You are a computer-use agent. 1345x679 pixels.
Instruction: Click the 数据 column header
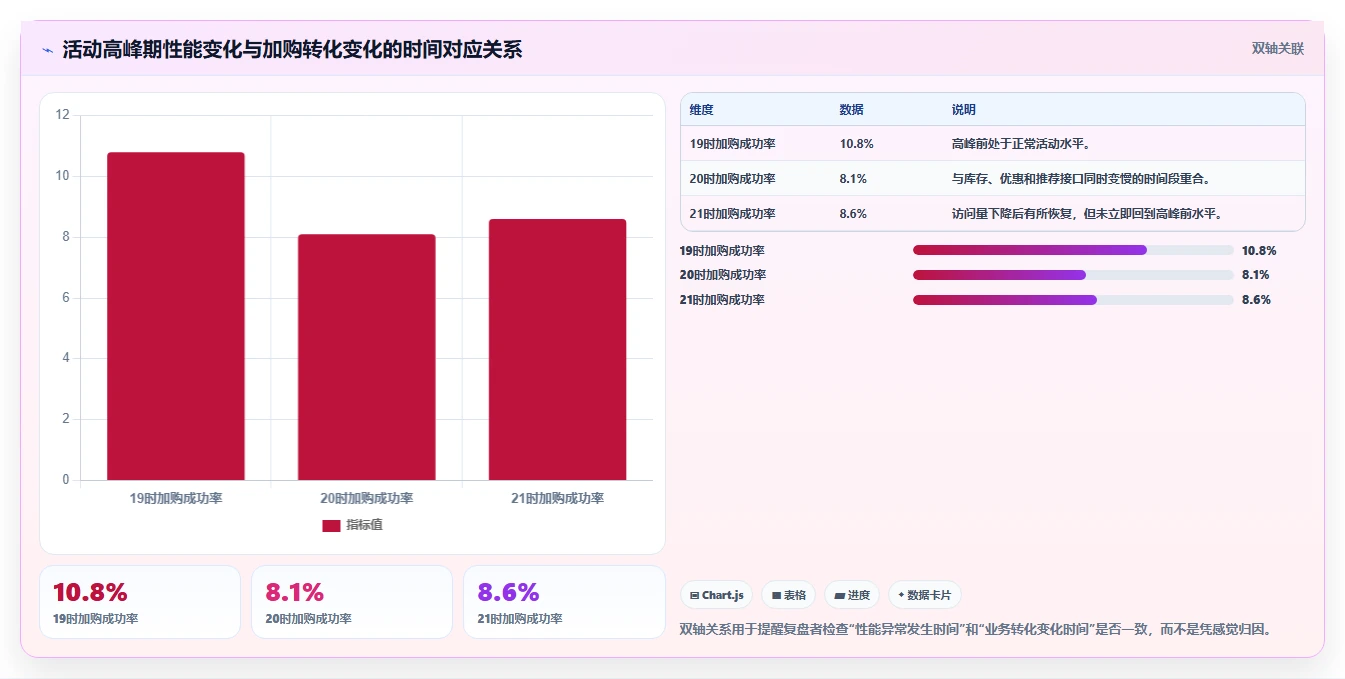click(x=852, y=110)
